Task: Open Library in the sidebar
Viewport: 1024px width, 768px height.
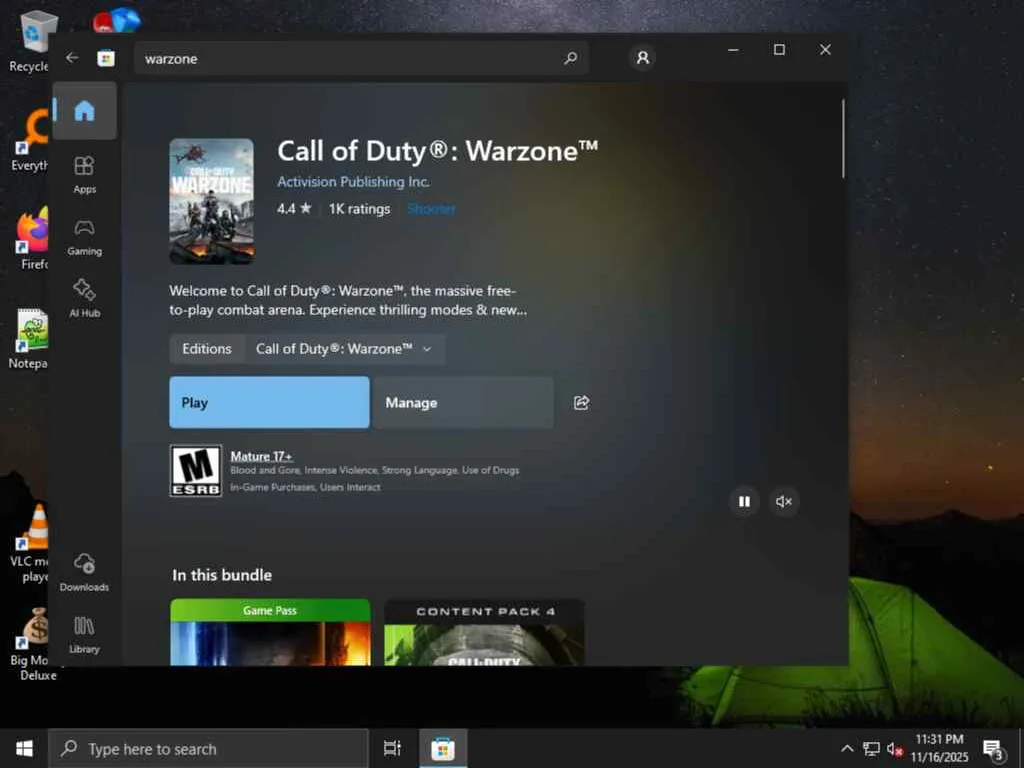Action: [x=84, y=635]
